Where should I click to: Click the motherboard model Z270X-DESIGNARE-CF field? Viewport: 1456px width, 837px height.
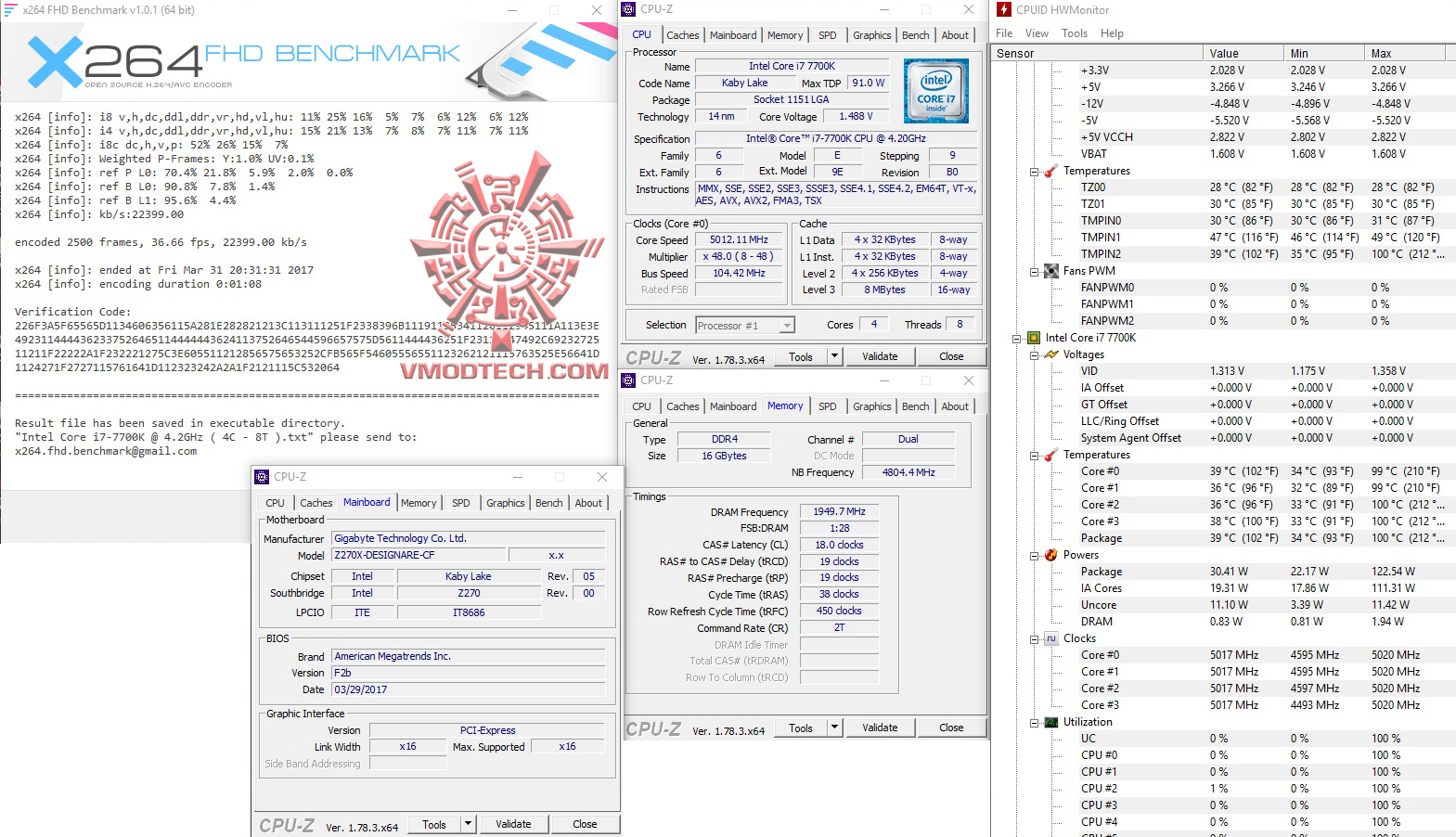click(420, 555)
